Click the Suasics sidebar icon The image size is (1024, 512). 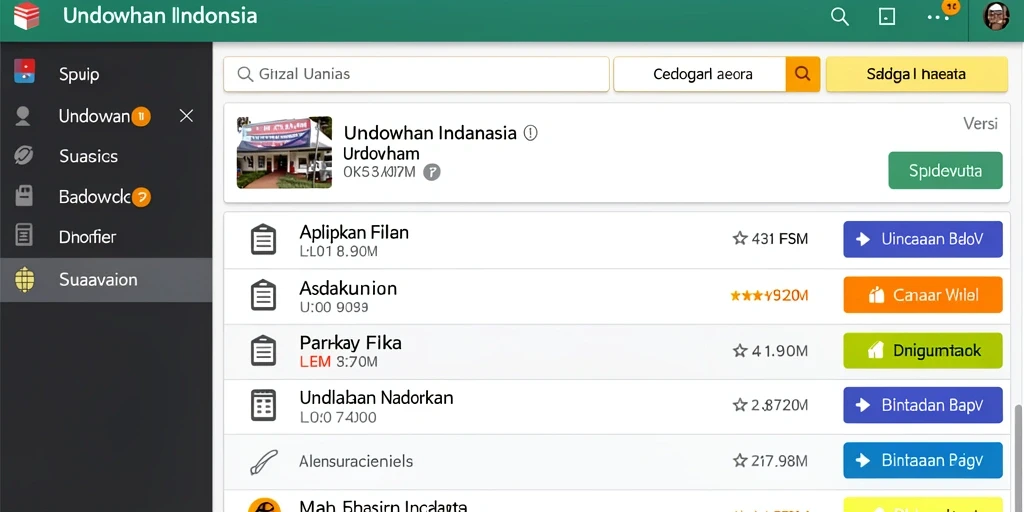[x=24, y=155]
